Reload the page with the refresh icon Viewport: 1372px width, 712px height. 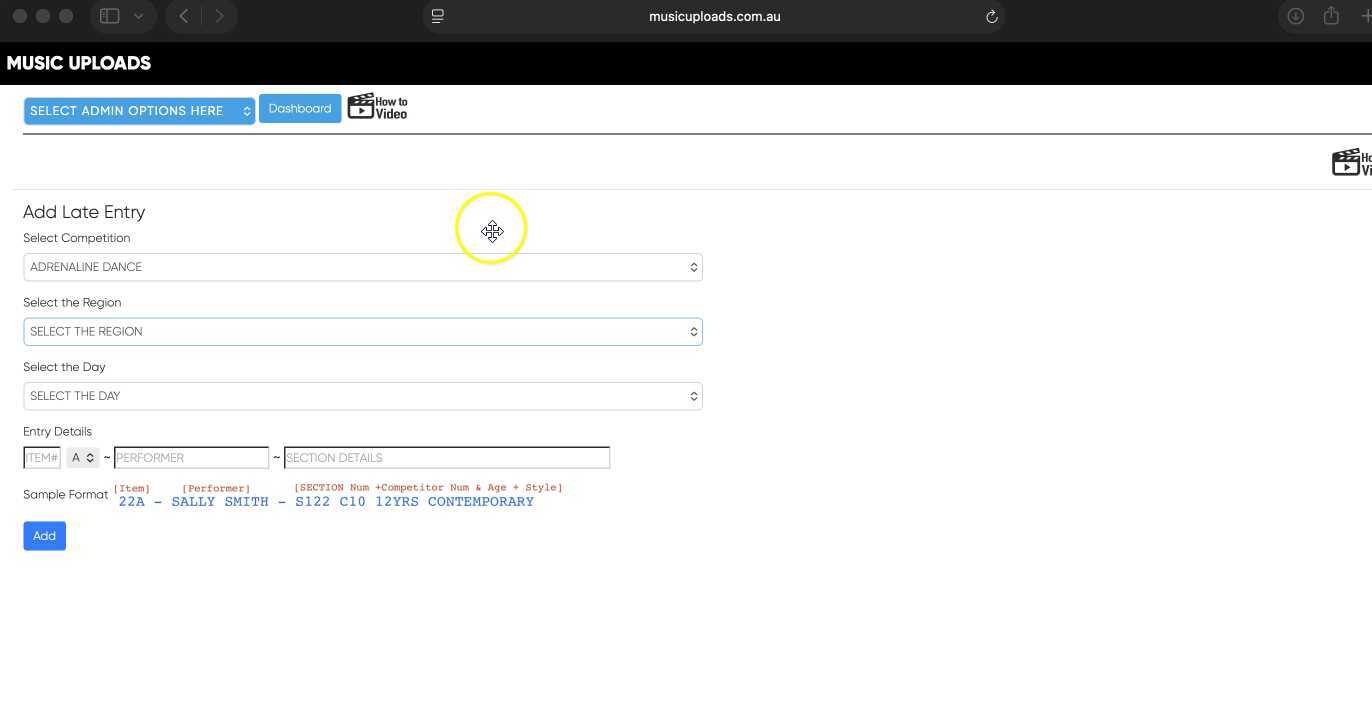pyautogui.click(x=991, y=16)
